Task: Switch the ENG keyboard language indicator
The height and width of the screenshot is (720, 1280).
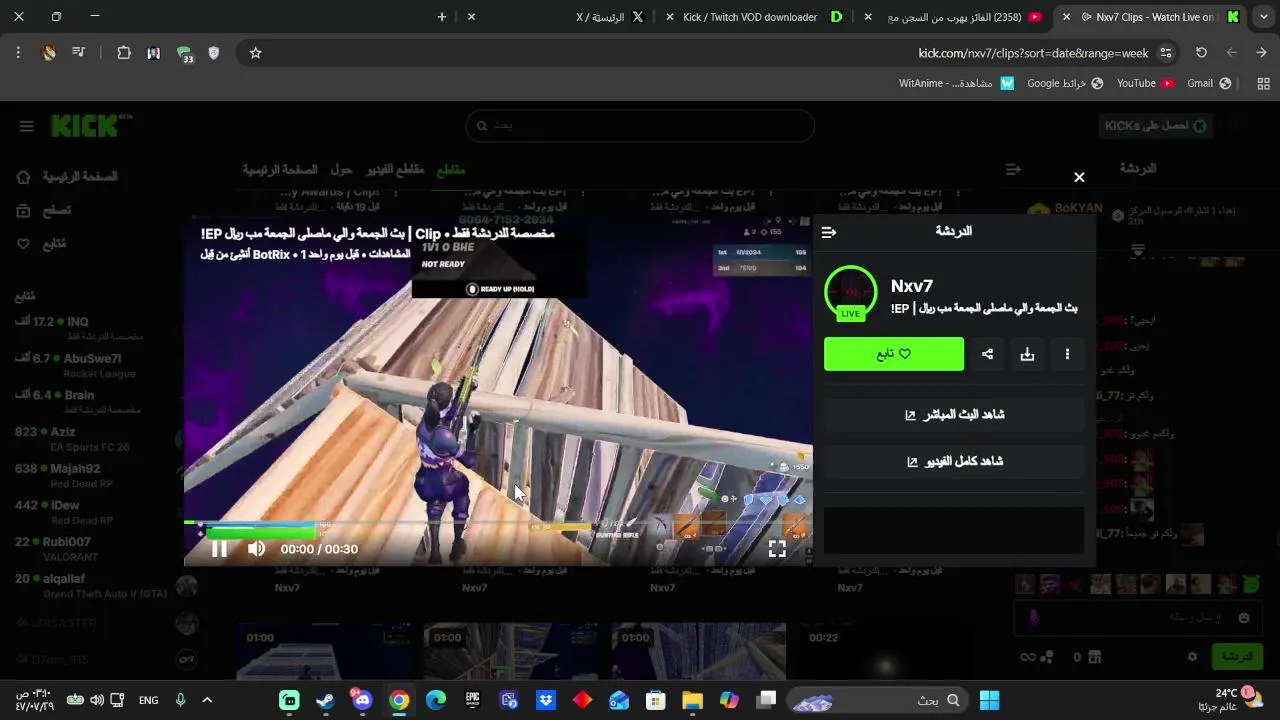Action: pos(149,700)
